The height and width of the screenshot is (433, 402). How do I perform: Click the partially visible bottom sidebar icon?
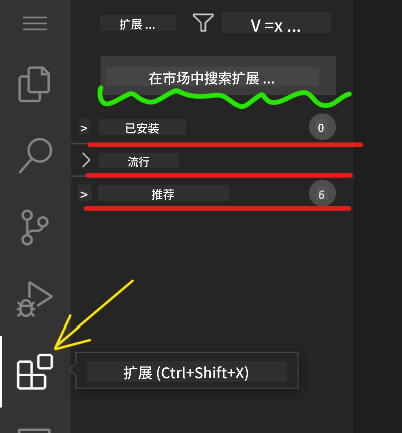[x=34, y=430]
